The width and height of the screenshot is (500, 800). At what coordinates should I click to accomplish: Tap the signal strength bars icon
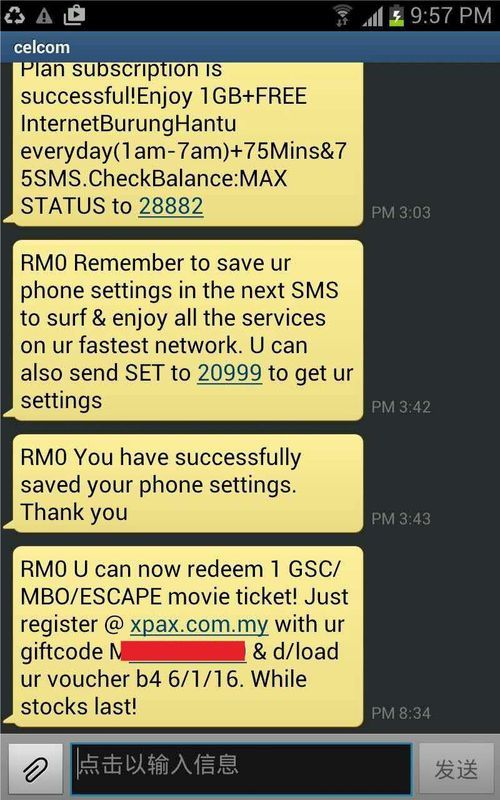373,17
